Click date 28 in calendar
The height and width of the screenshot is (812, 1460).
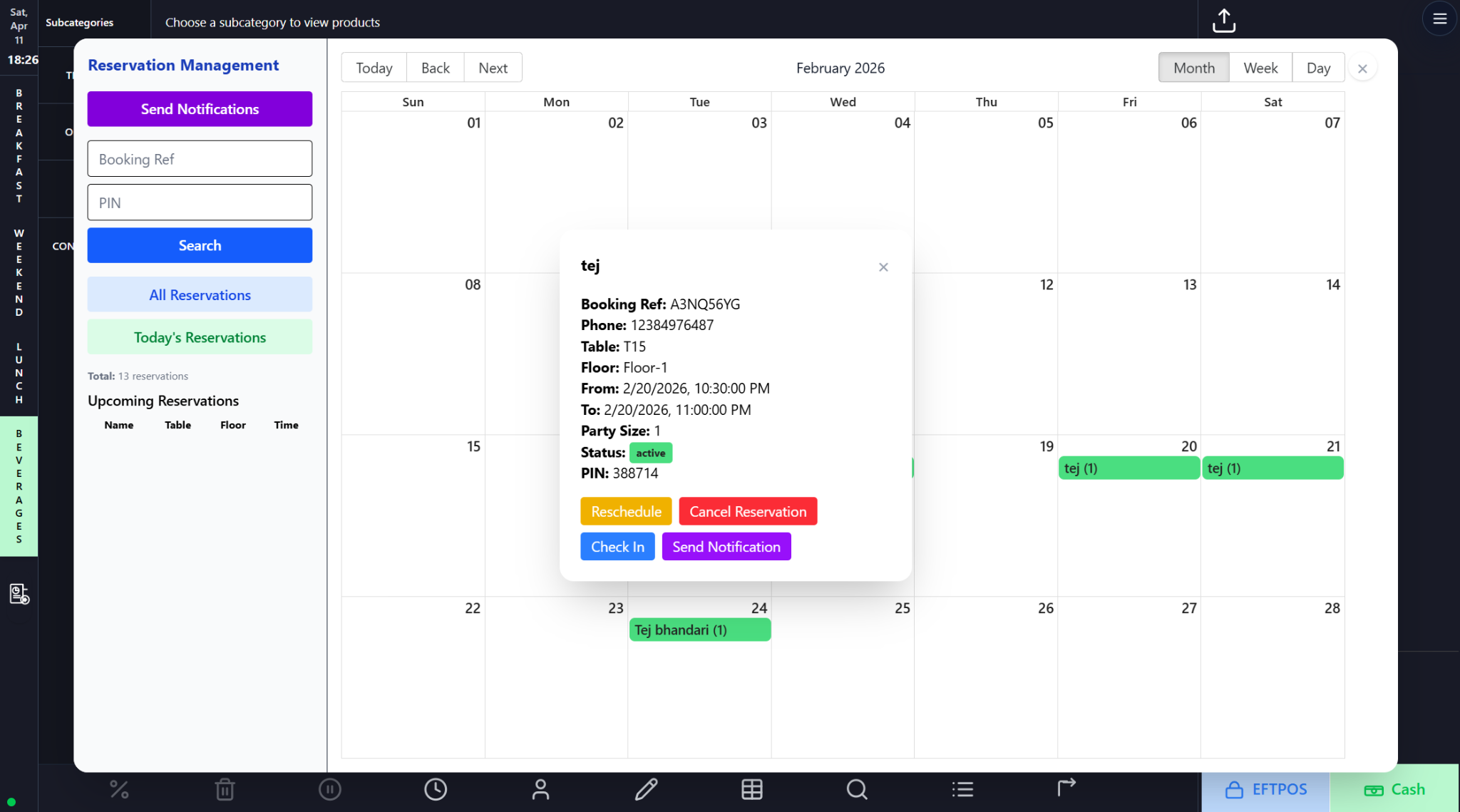pos(1332,608)
